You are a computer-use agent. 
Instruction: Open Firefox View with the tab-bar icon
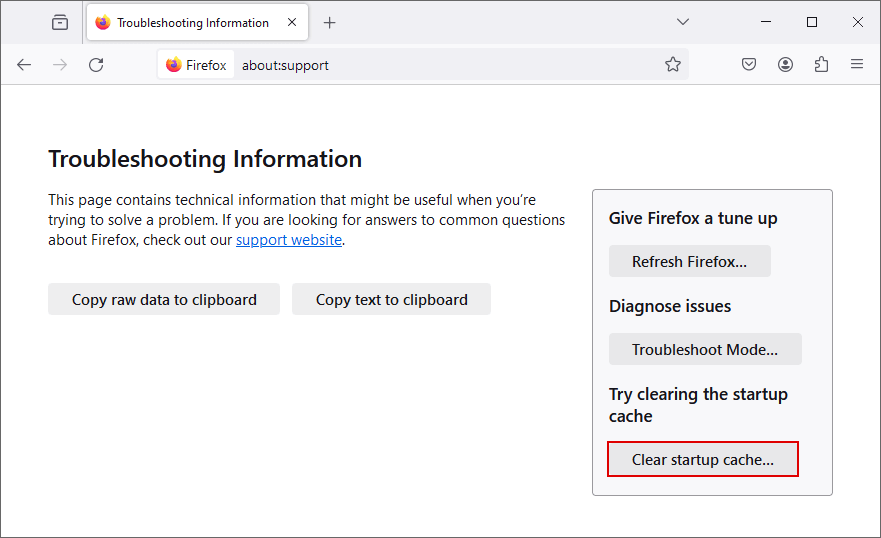click(60, 22)
